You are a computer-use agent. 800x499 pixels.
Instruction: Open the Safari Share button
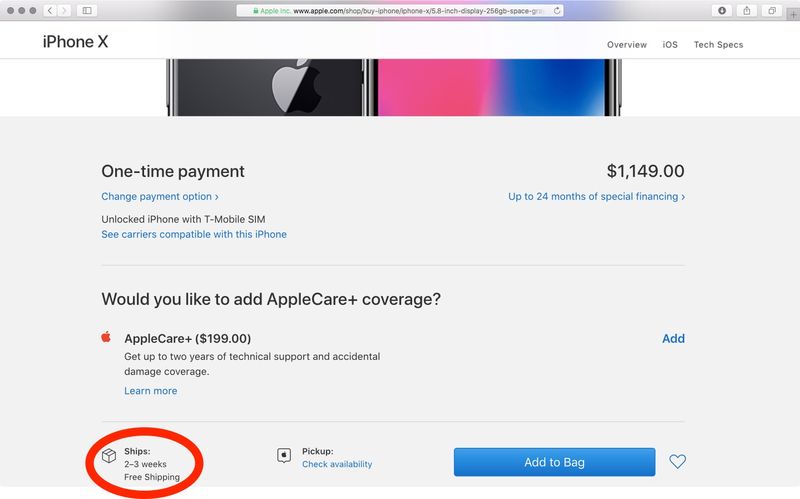tap(746, 10)
